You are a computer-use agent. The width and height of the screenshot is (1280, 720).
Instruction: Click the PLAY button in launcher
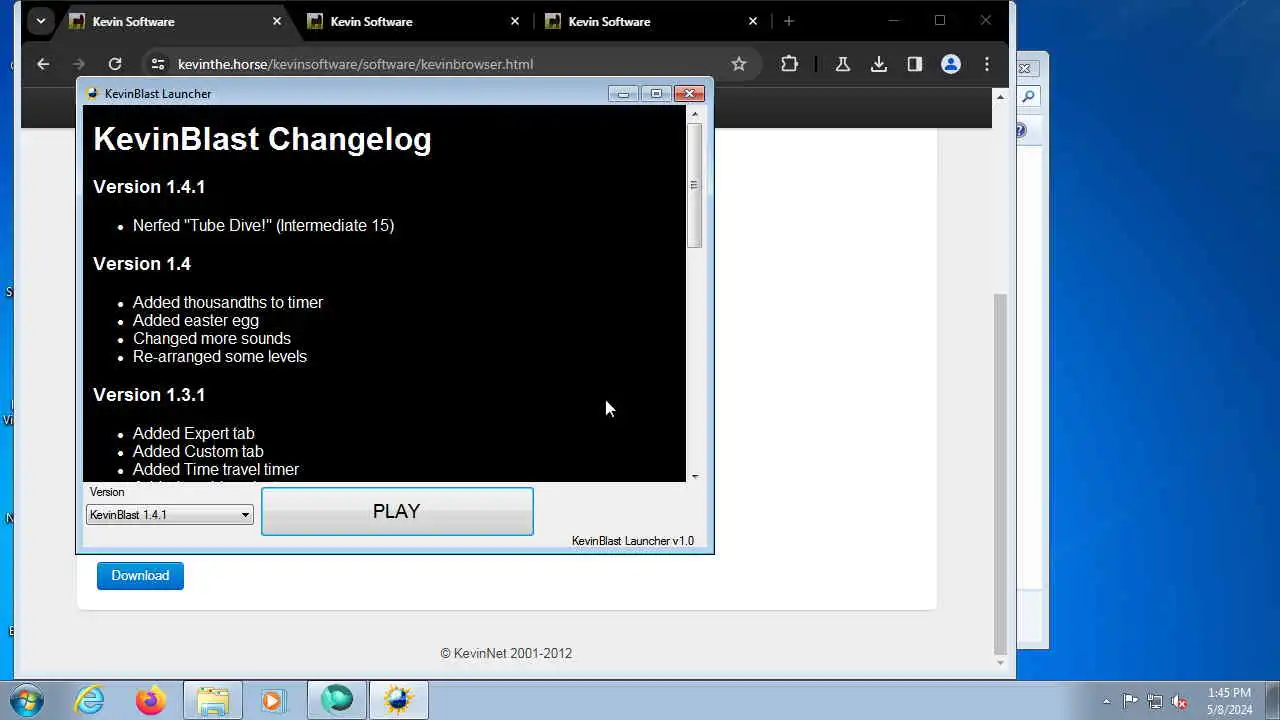pyautogui.click(x=397, y=511)
